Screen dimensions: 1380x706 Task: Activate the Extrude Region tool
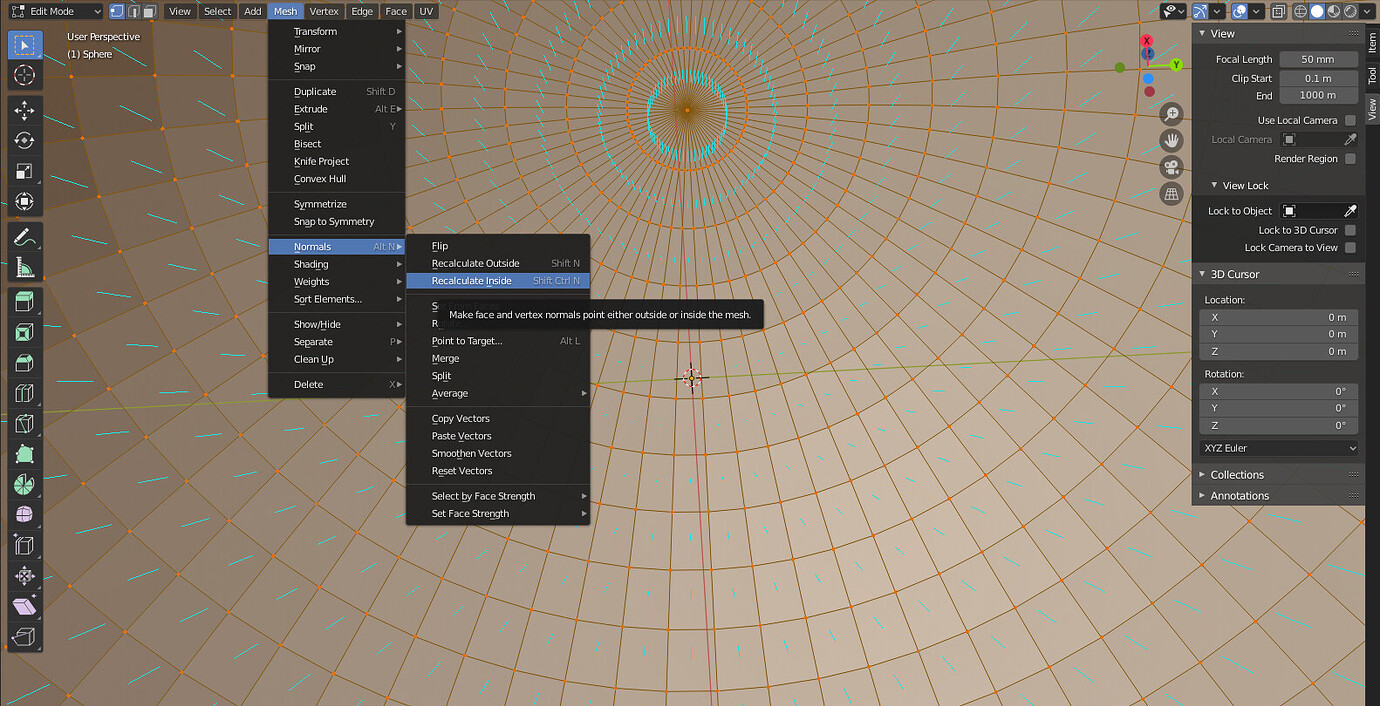[23, 302]
